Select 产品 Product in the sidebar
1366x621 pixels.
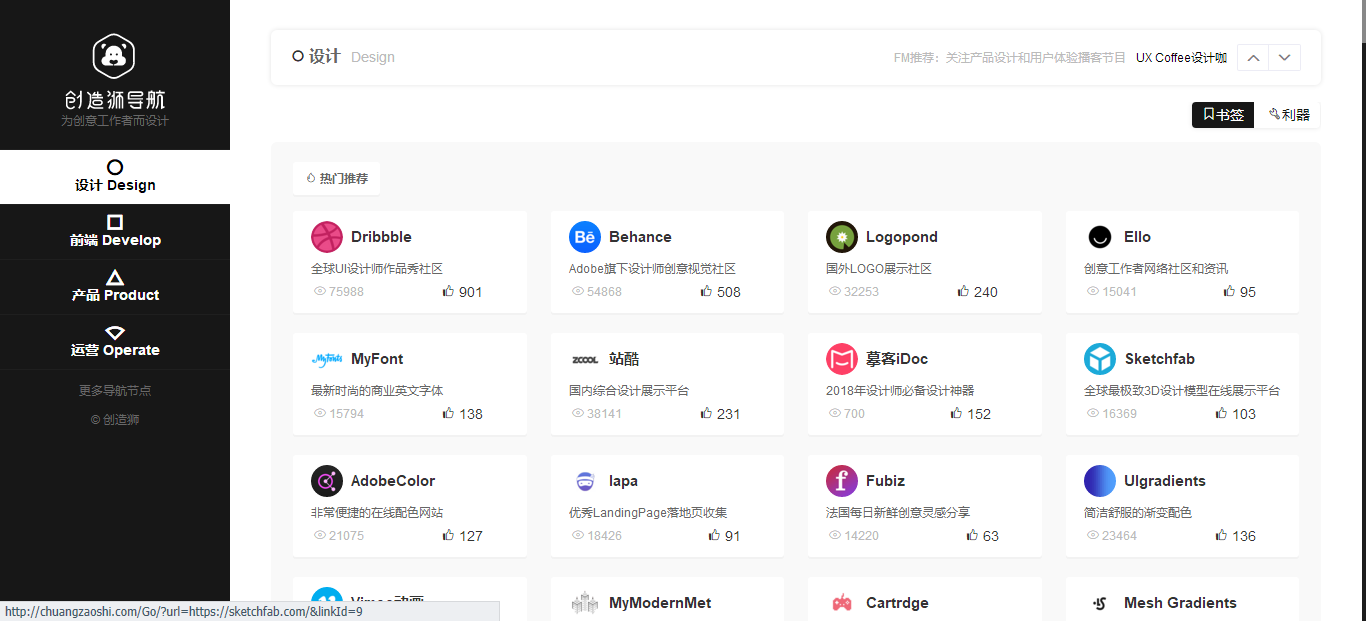(115, 287)
